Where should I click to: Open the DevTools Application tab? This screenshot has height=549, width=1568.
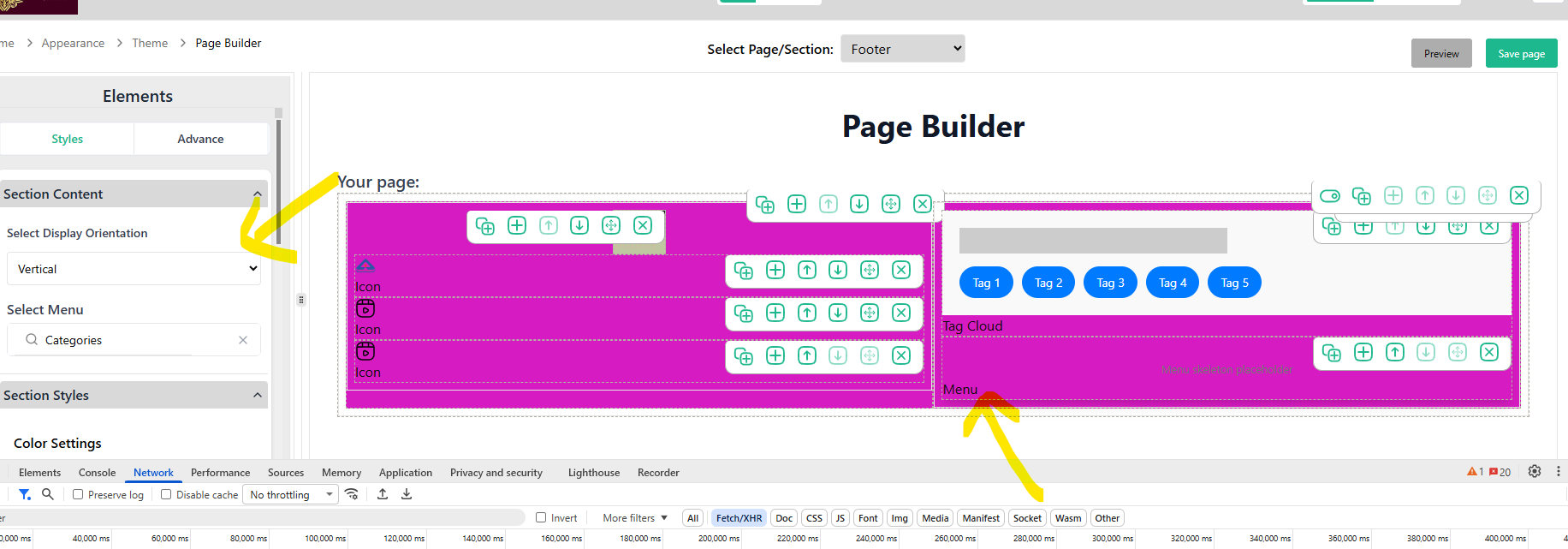406,472
